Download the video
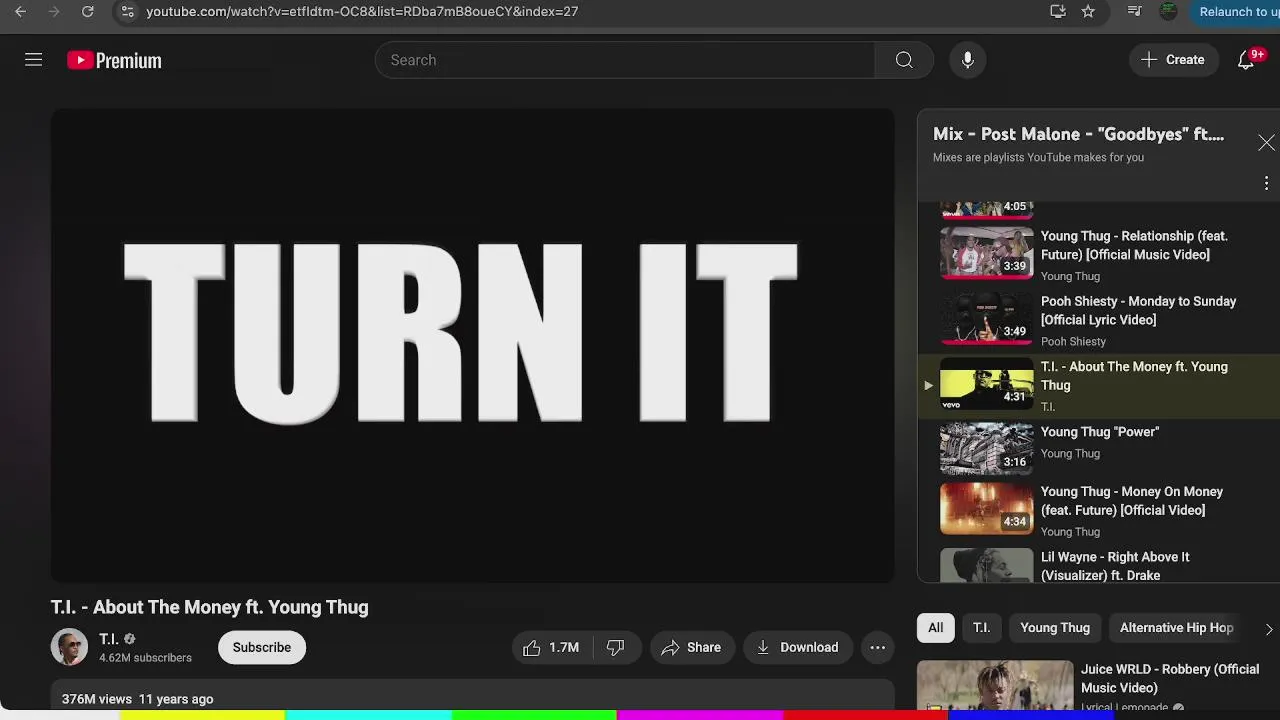Screen dimensions: 1280x720 coord(798,647)
